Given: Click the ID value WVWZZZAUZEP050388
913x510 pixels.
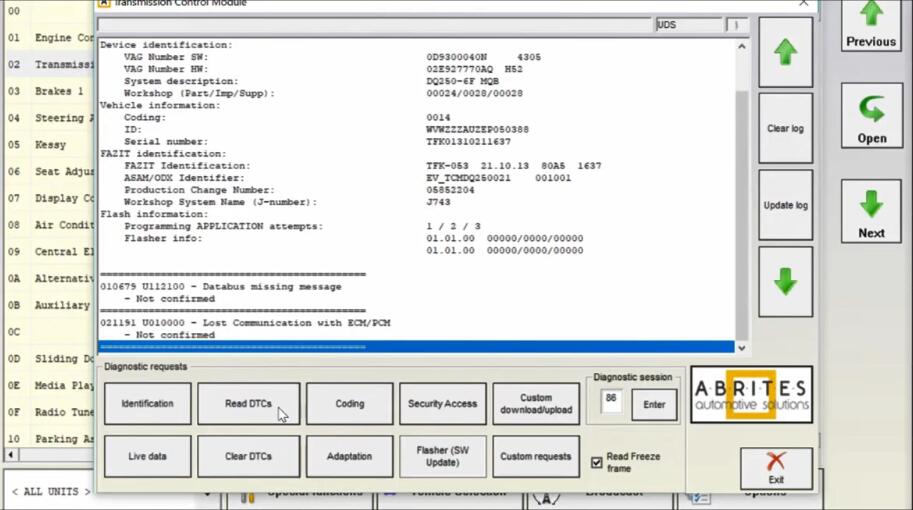Looking at the screenshot, I should pyautogui.click(x=477, y=130).
